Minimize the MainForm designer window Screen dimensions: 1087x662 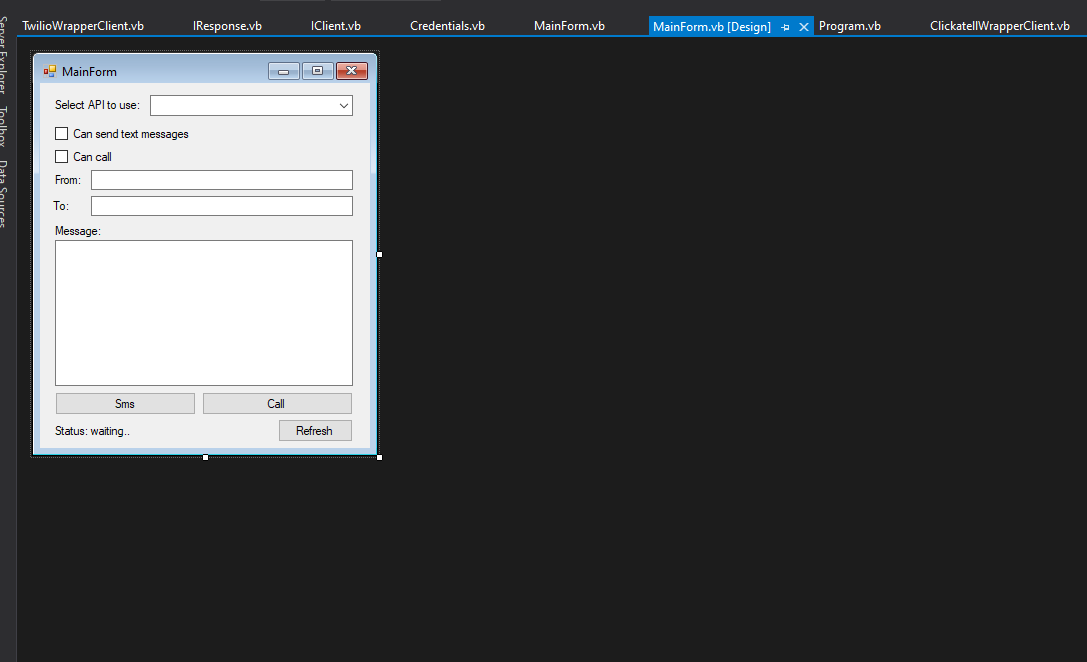pyautogui.click(x=284, y=71)
